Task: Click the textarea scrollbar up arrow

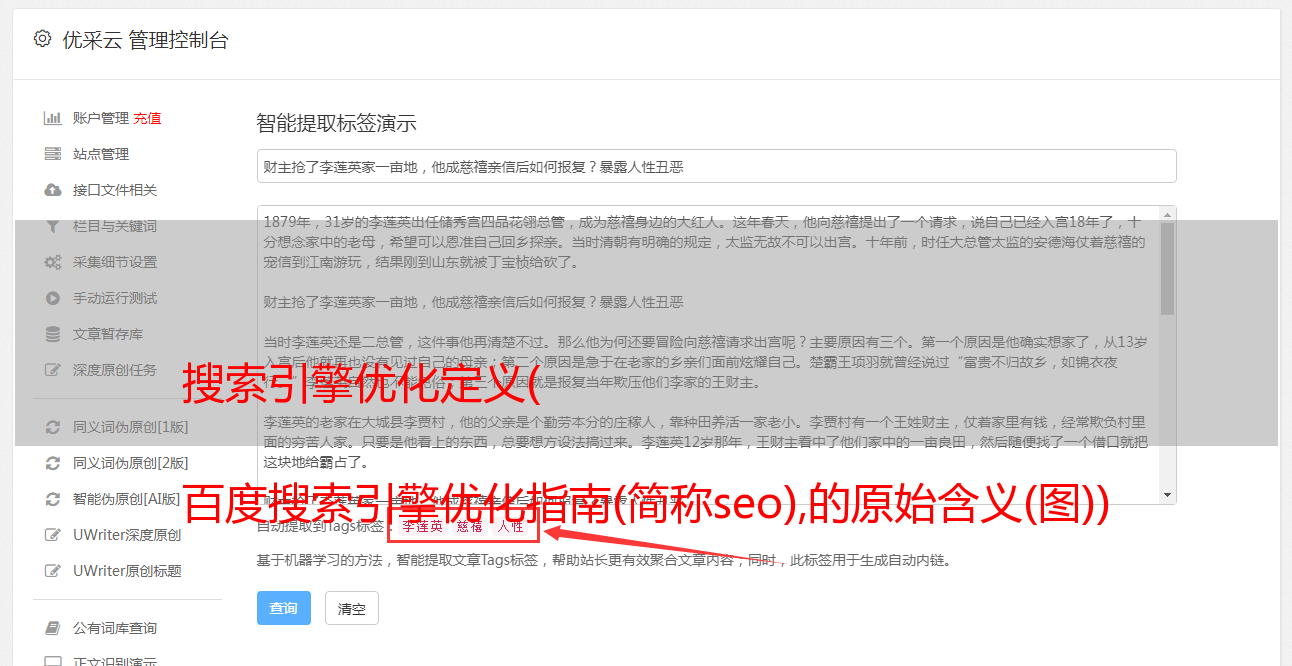Action: [x=1167, y=214]
